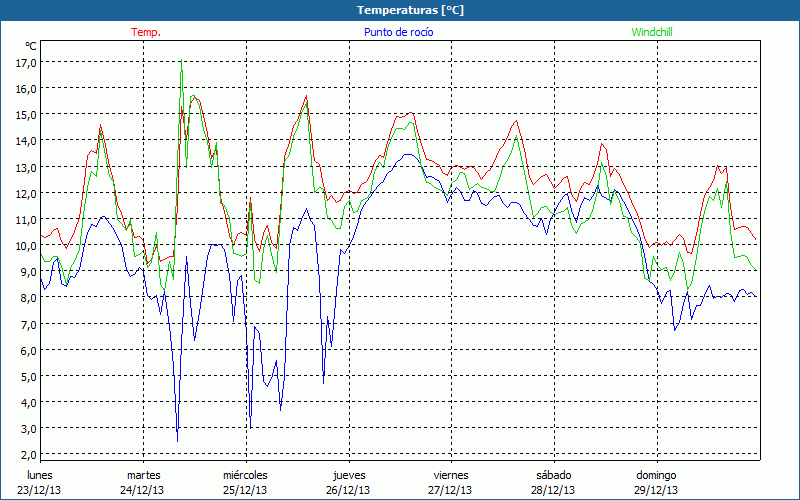Click the viernes 27/12/13 date label
Image resolution: width=800 pixels, height=500 pixels.
pyautogui.click(x=451, y=482)
